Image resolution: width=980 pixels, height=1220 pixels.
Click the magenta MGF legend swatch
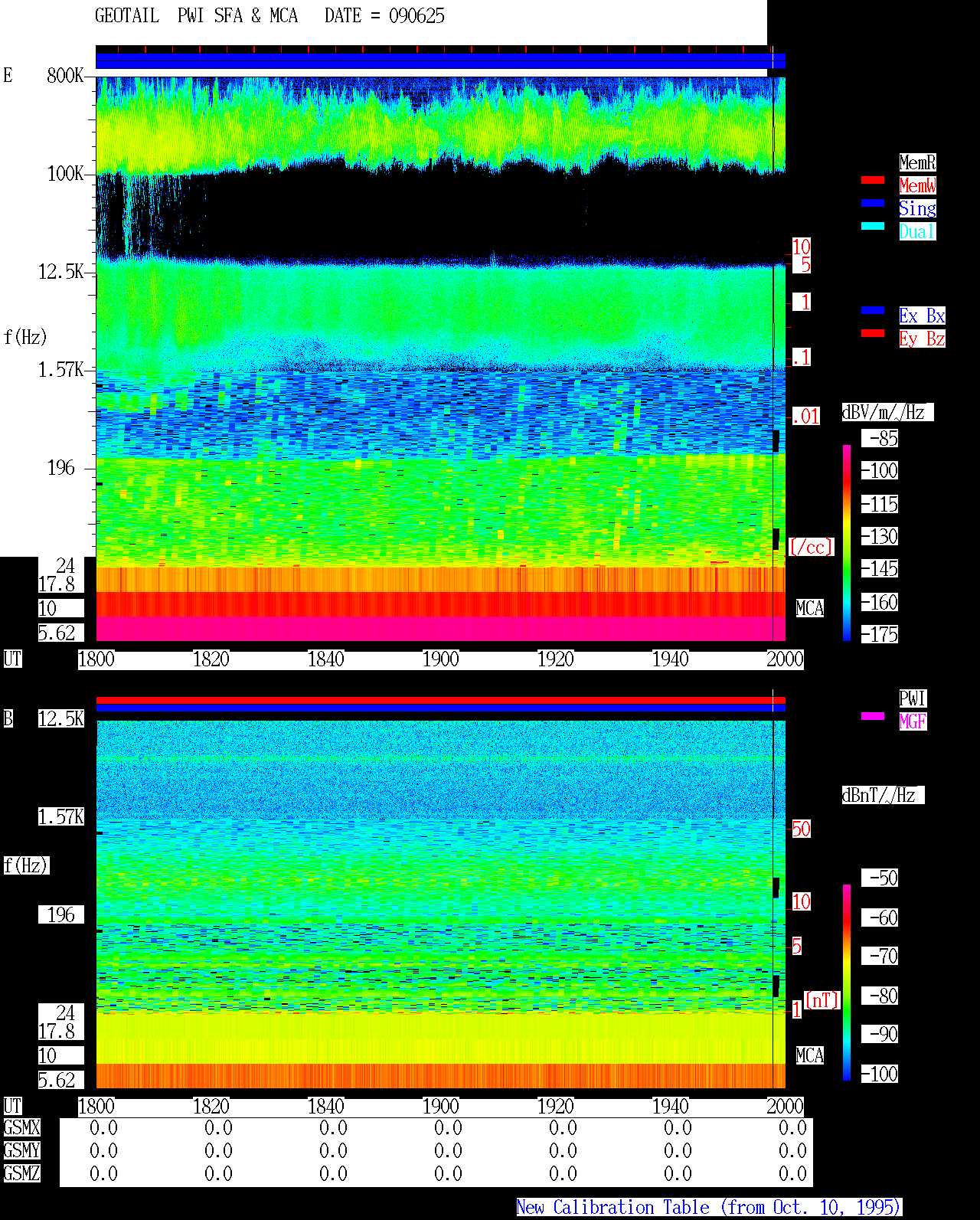tap(873, 716)
